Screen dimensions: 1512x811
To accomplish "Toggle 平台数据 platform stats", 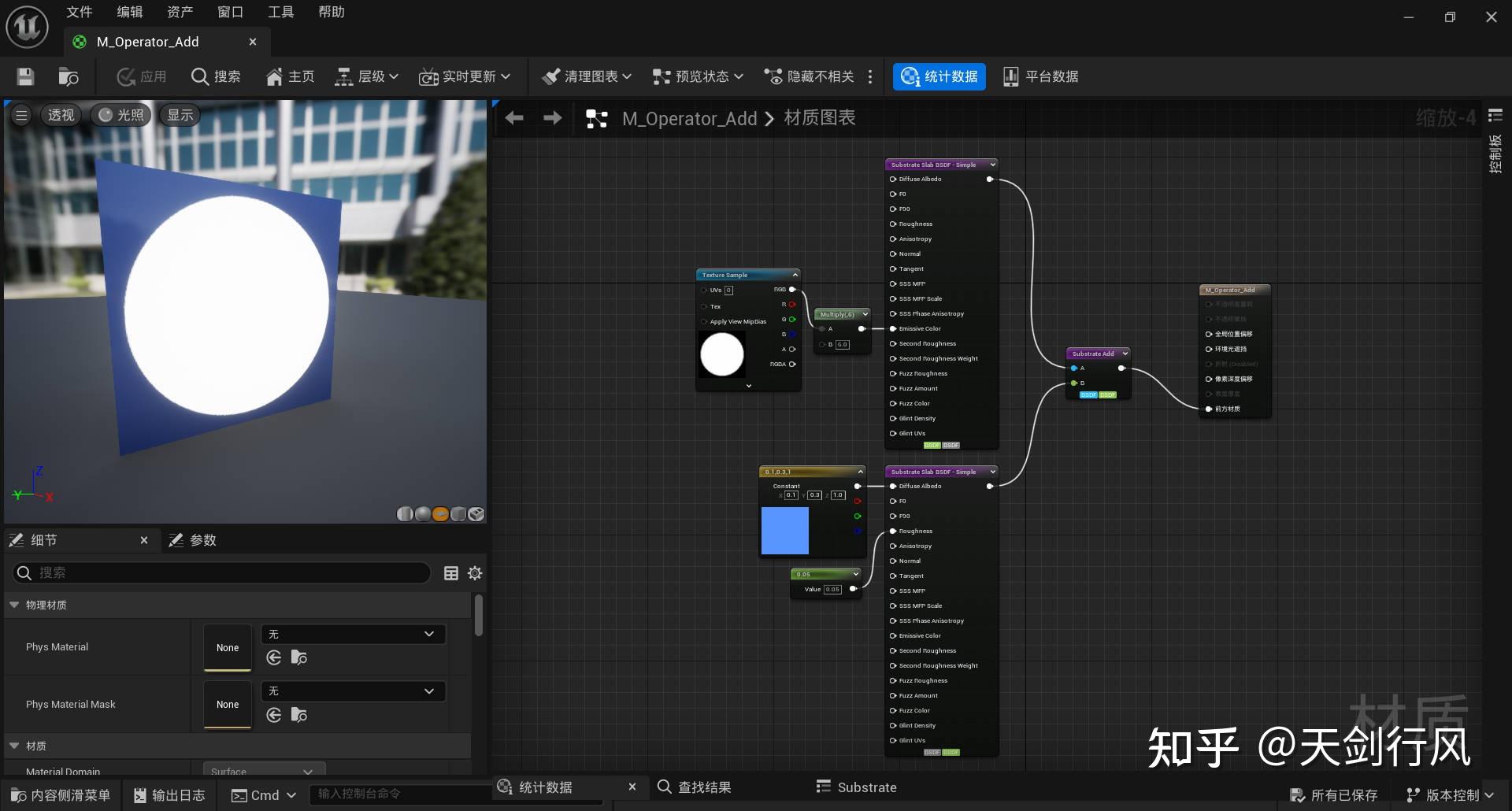I will coord(1040,76).
